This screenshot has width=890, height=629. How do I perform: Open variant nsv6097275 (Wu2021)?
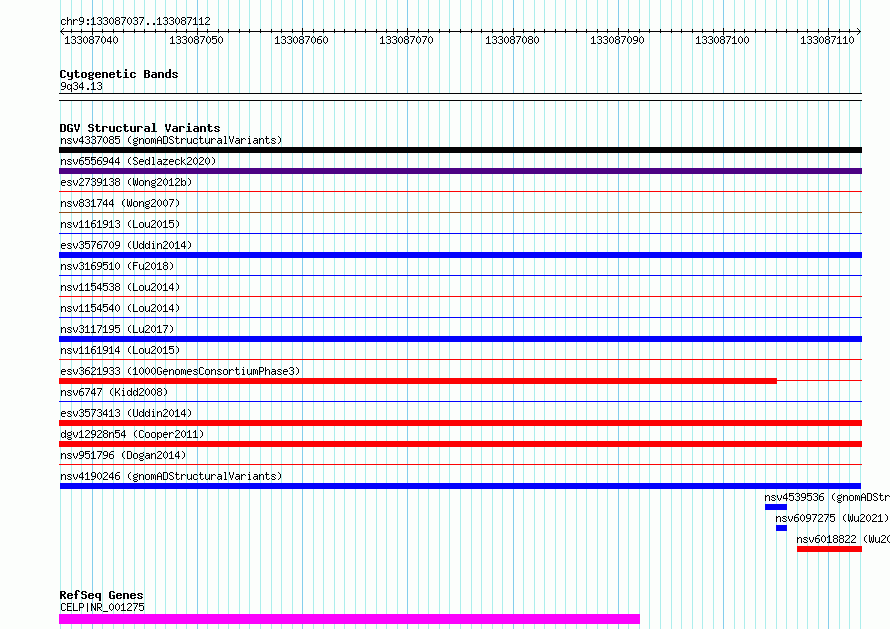(832, 518)
